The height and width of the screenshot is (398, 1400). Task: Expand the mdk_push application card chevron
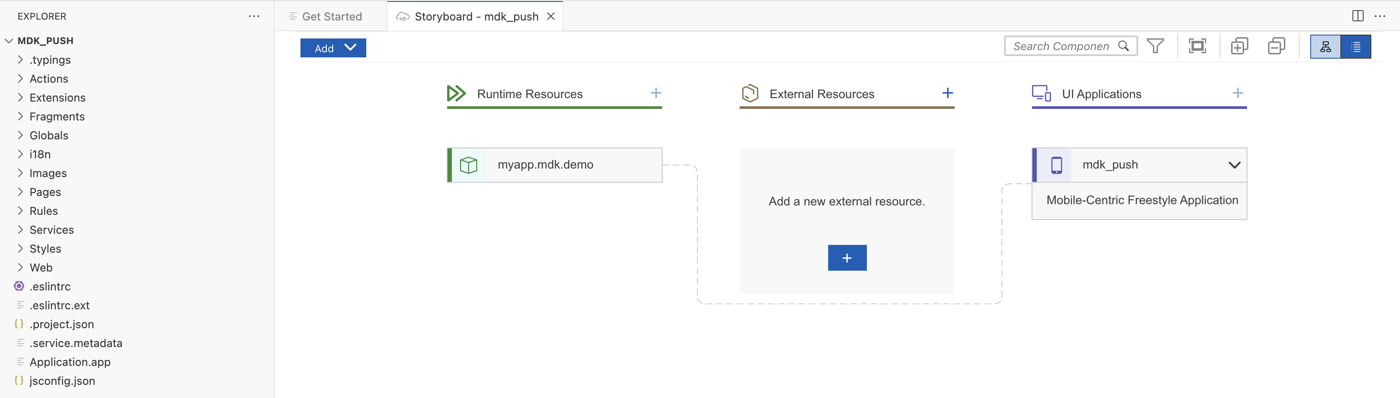pos(1234,165)
